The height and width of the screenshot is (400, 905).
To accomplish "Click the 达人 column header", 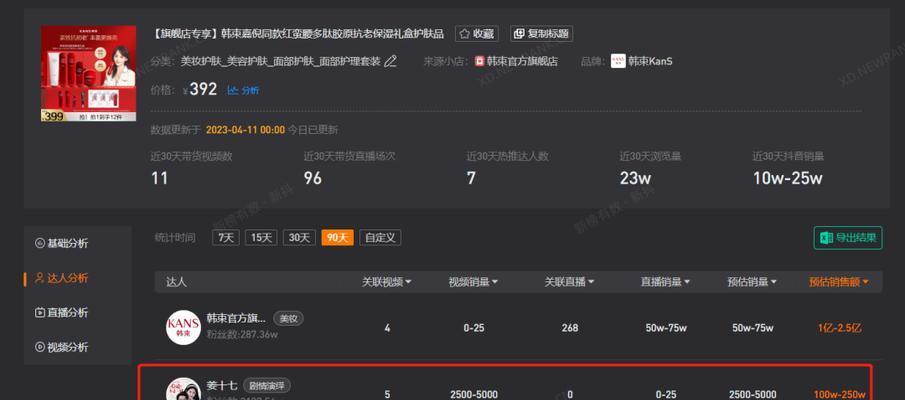I will coord(177,282).
